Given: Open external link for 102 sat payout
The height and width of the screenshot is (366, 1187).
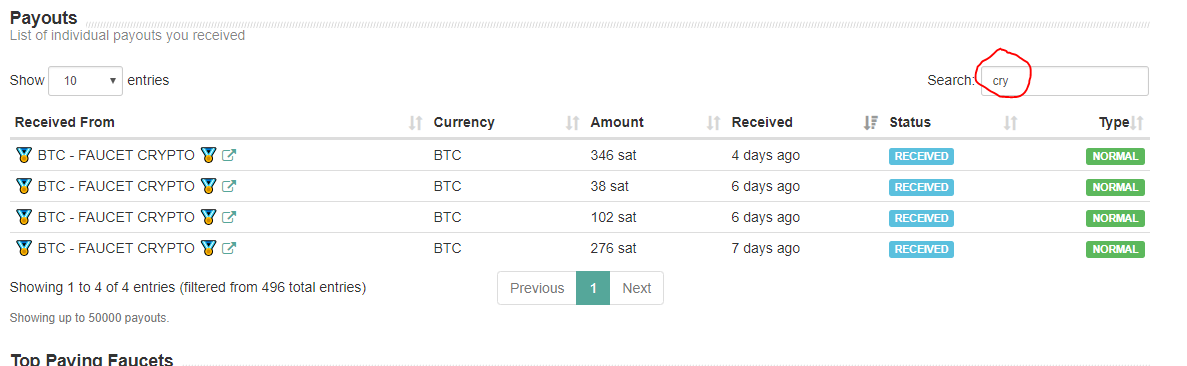Looking at the screenshot, I should 229,217.
